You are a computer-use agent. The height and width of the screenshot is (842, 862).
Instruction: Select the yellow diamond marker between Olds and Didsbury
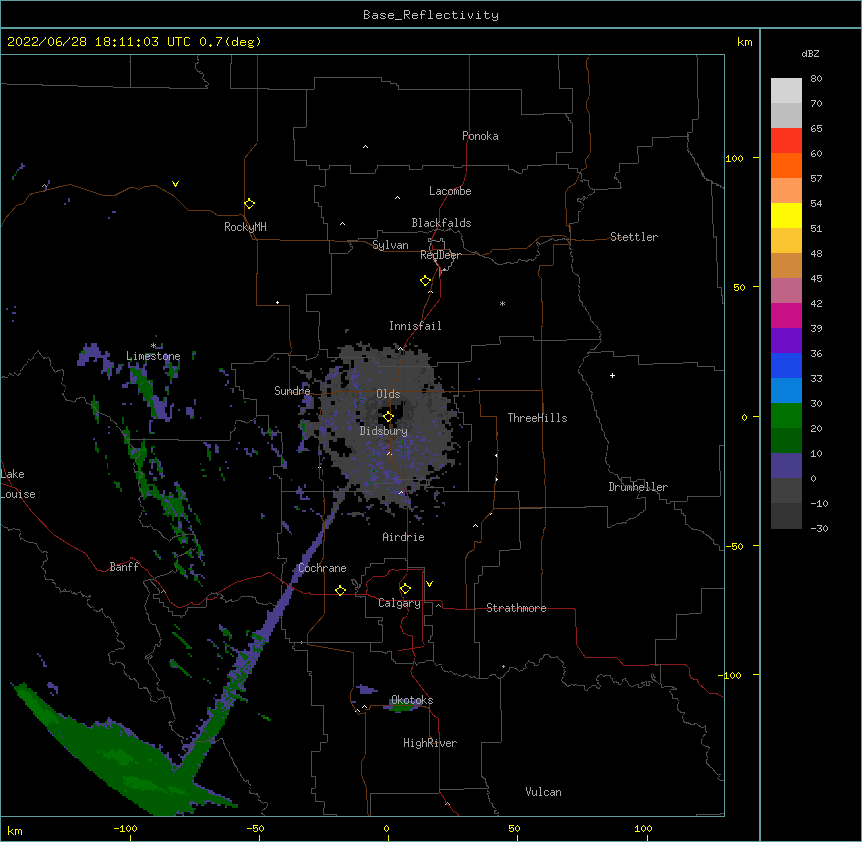tap(388, 417)
